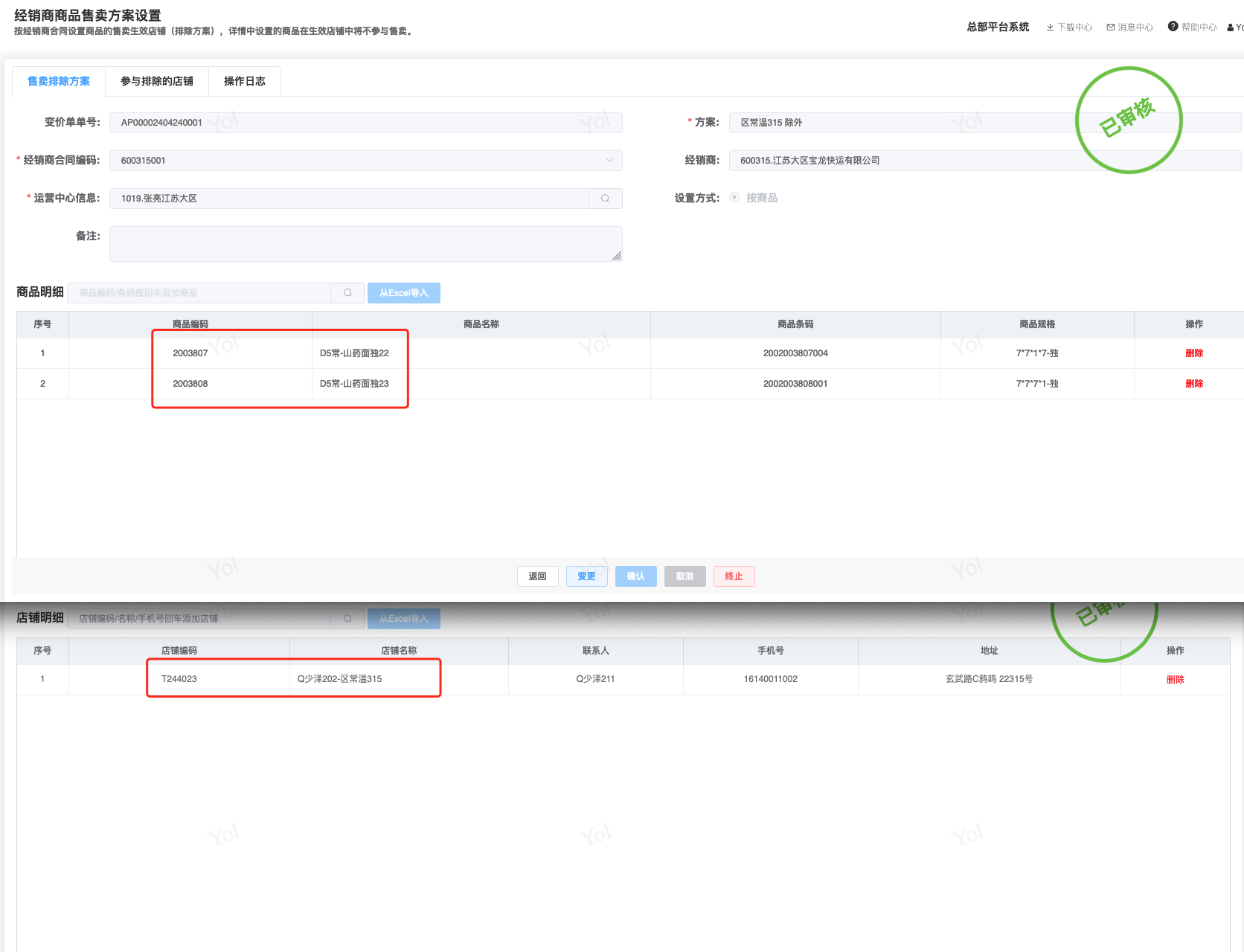Image resolution: width=1244 pixels, height=952 pixels.
Task: Click the download center icon
Action: [1050, 28]
